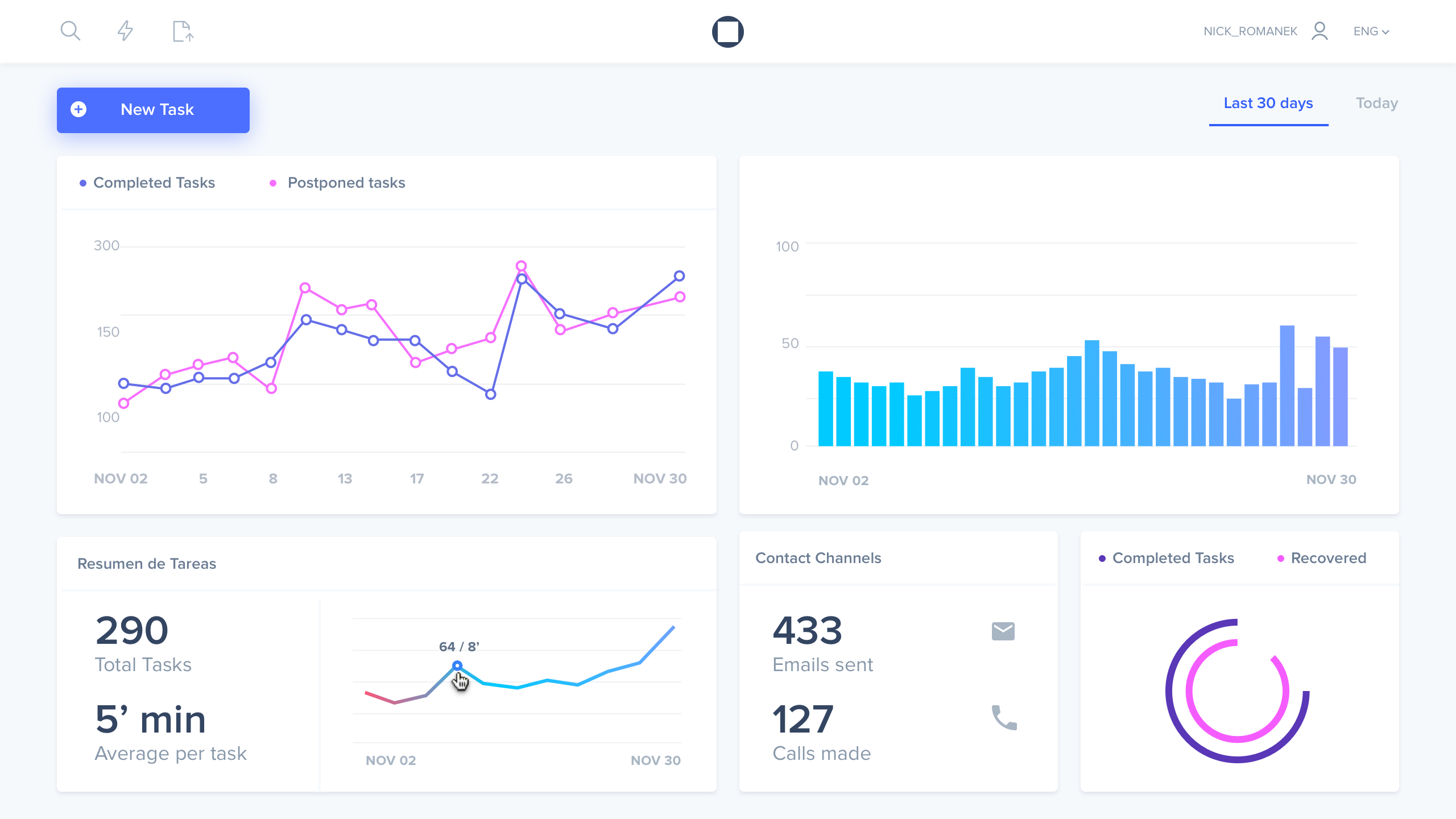
Task: Click the phone call icon
Action: pos(1004,718)
